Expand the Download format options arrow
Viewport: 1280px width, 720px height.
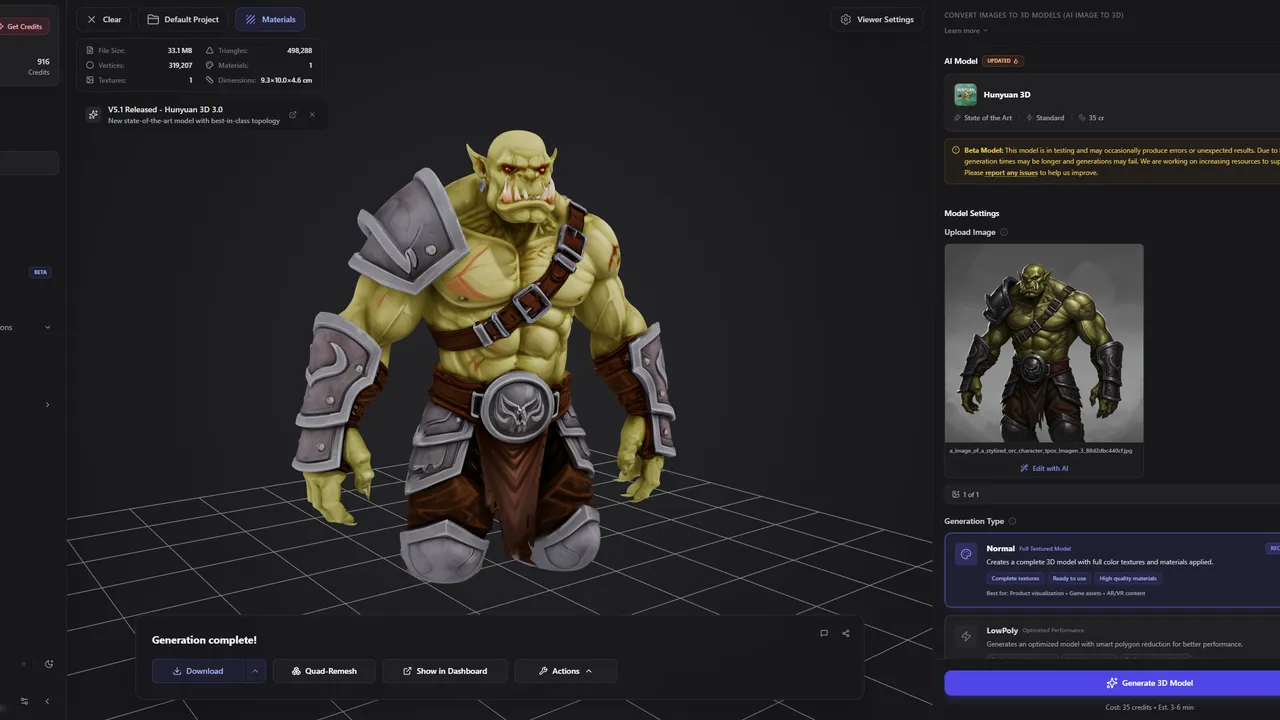(x=255, y=671)
